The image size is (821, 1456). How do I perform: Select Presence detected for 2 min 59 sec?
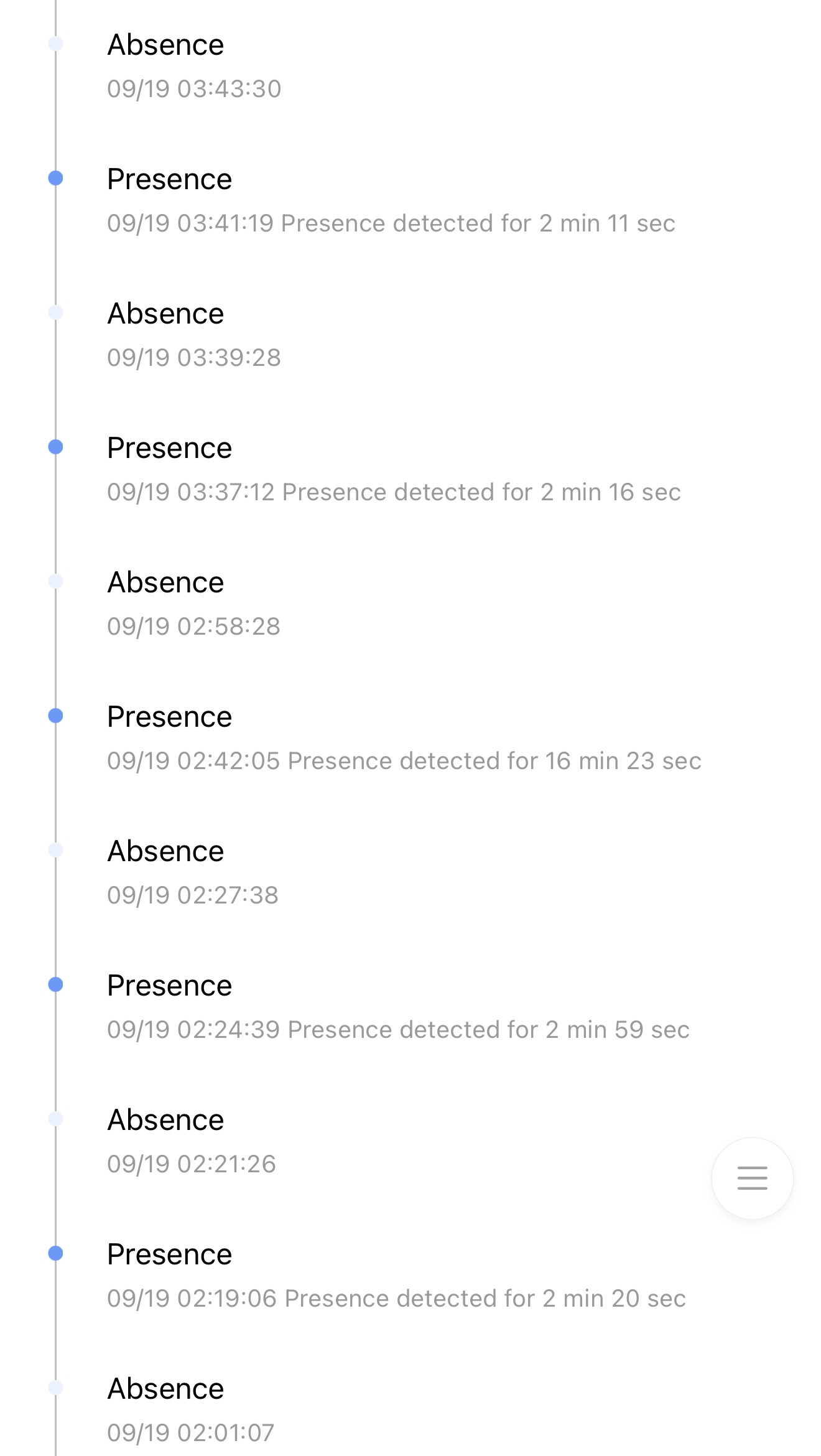coord(488,1030)
